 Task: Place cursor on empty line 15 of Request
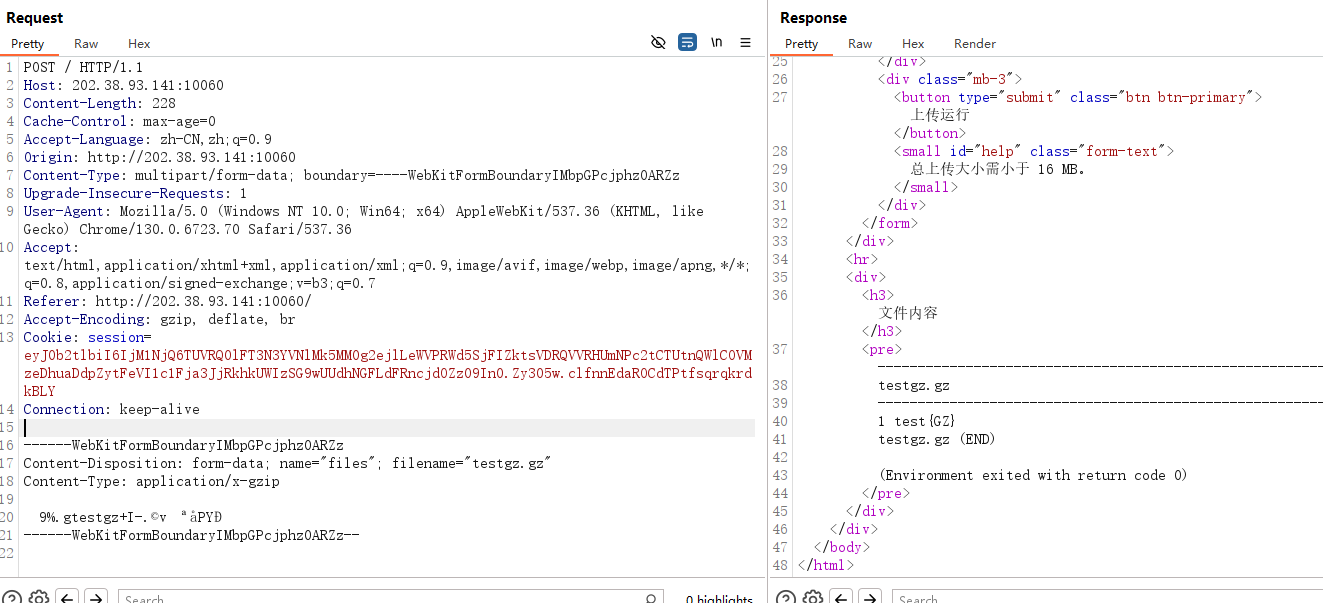point(390,428)
